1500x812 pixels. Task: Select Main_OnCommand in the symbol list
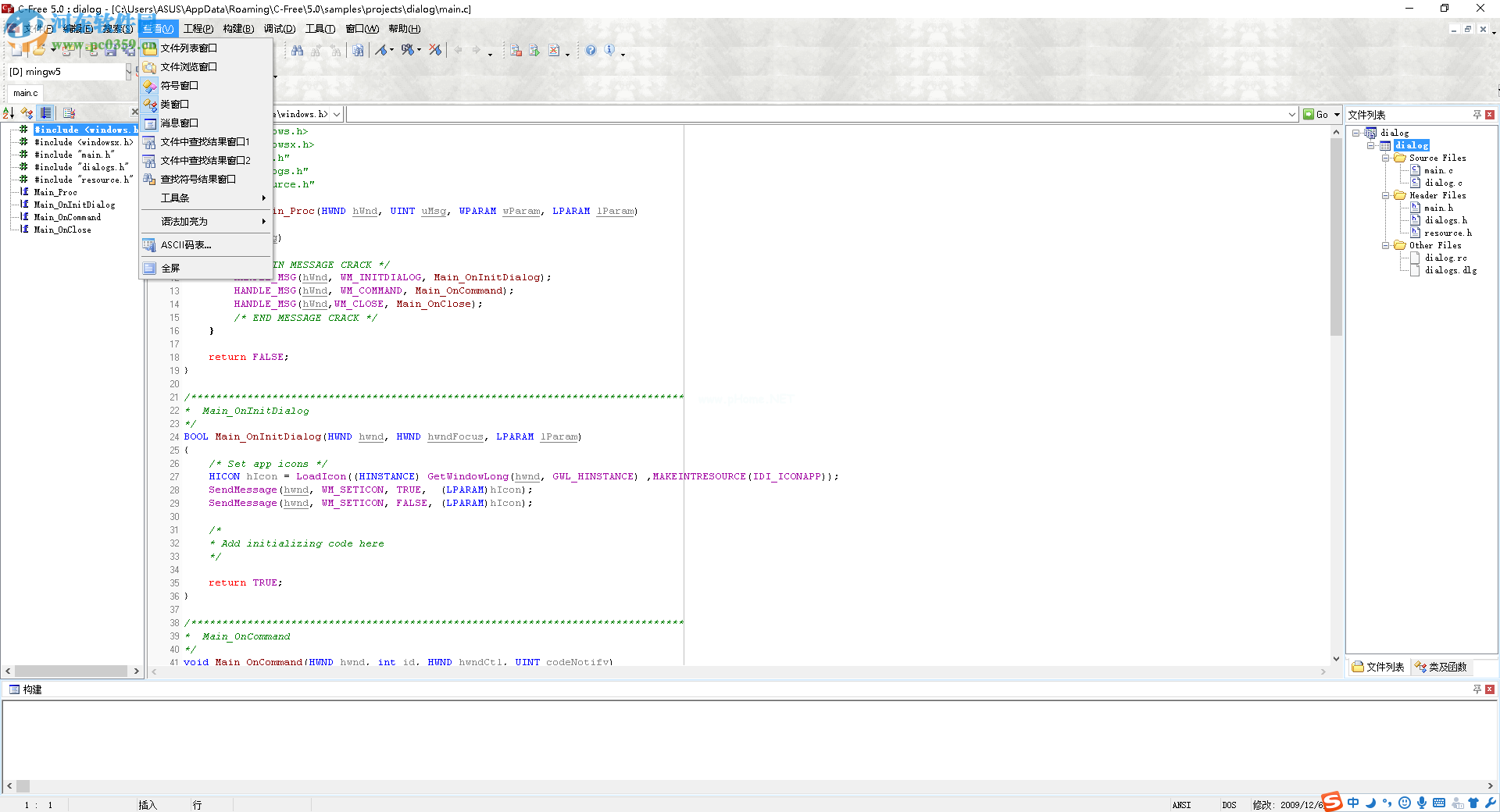tap(67, 218)
